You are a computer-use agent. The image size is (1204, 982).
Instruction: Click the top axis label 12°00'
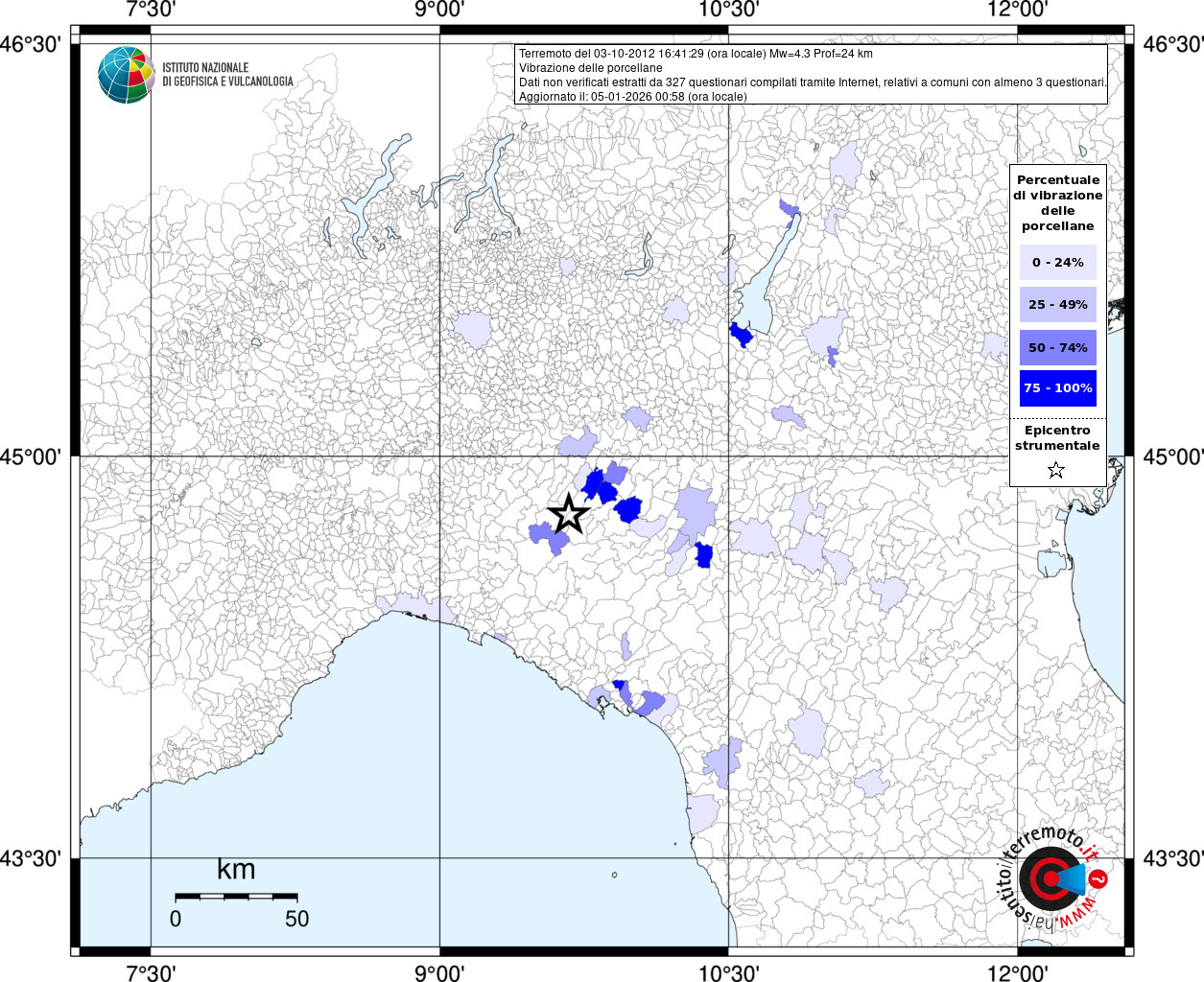(x=1017, y=10)
